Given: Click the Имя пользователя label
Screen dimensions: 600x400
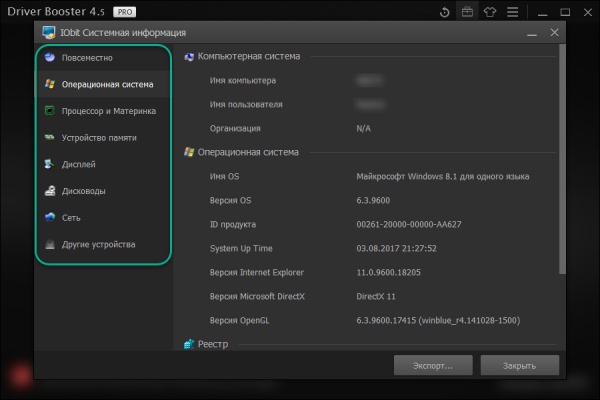Looking at the screenshot, I should pos(246,104).
